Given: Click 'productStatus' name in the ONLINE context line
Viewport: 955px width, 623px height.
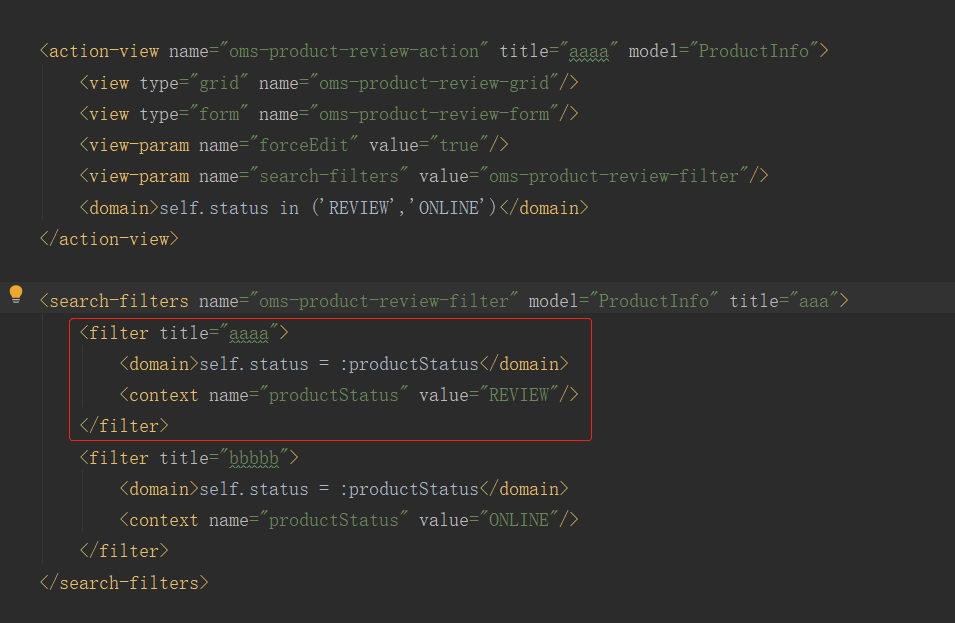Looking at the screenshot, I should [x=334, y=520].
